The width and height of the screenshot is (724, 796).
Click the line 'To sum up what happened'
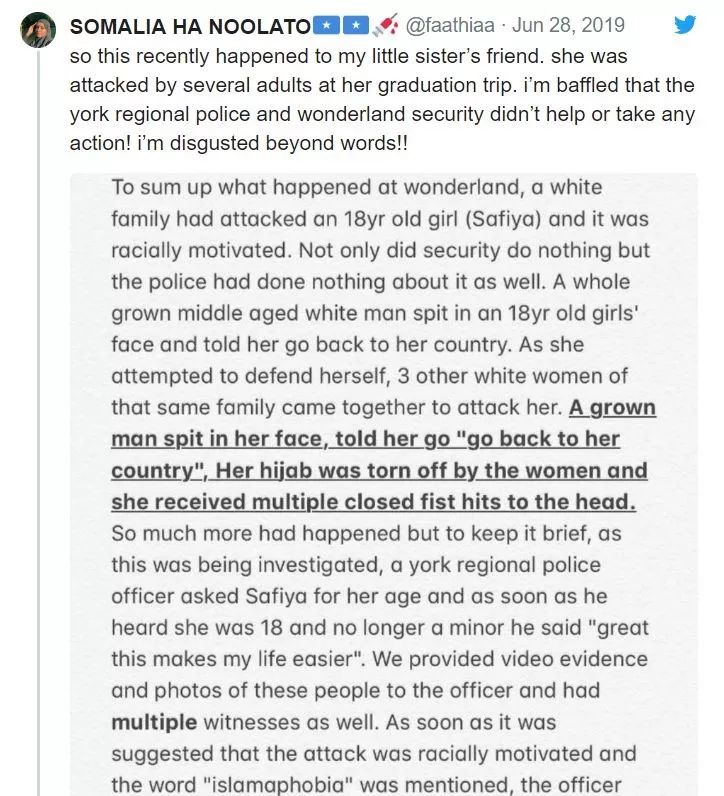click(356, 187)
